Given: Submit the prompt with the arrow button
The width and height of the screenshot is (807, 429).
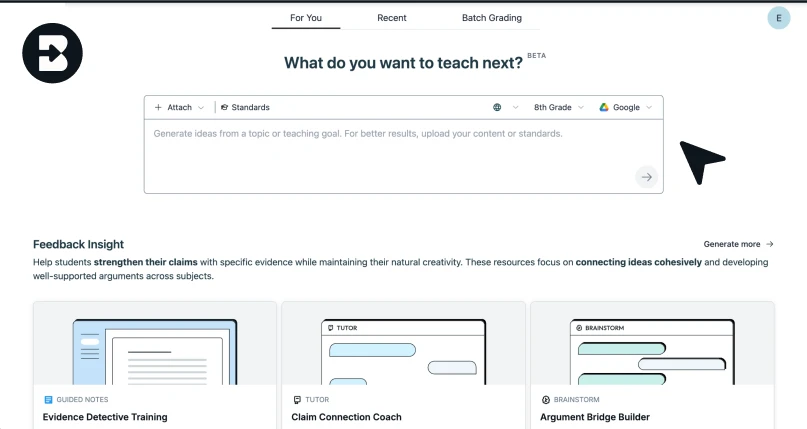Looking at the screenshot, I should [x=646, y=177].
